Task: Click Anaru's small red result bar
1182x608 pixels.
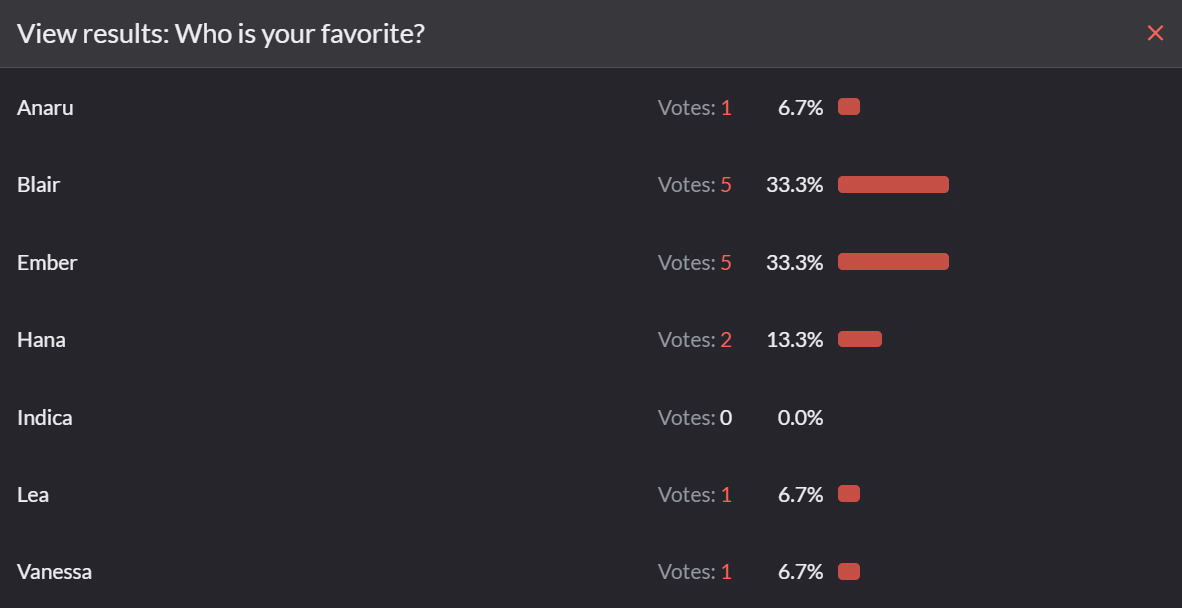Action: point(849,107)
